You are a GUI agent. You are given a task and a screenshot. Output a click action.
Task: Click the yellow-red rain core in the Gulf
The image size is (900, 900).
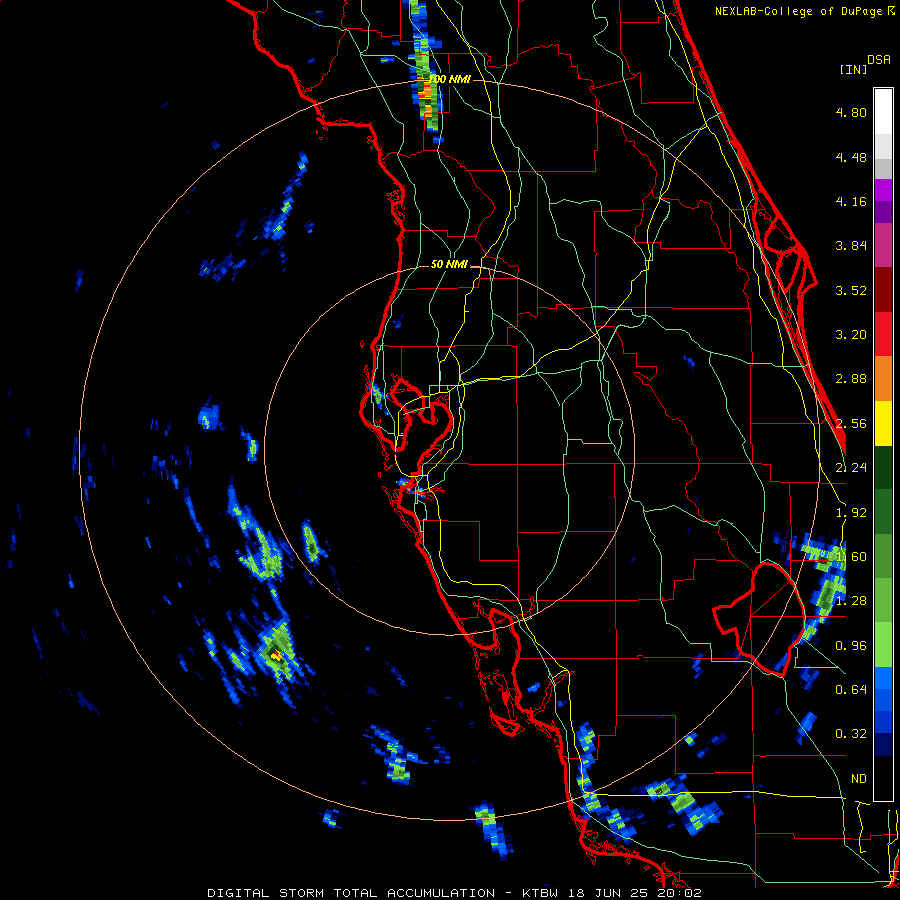[x=276, y=655]
